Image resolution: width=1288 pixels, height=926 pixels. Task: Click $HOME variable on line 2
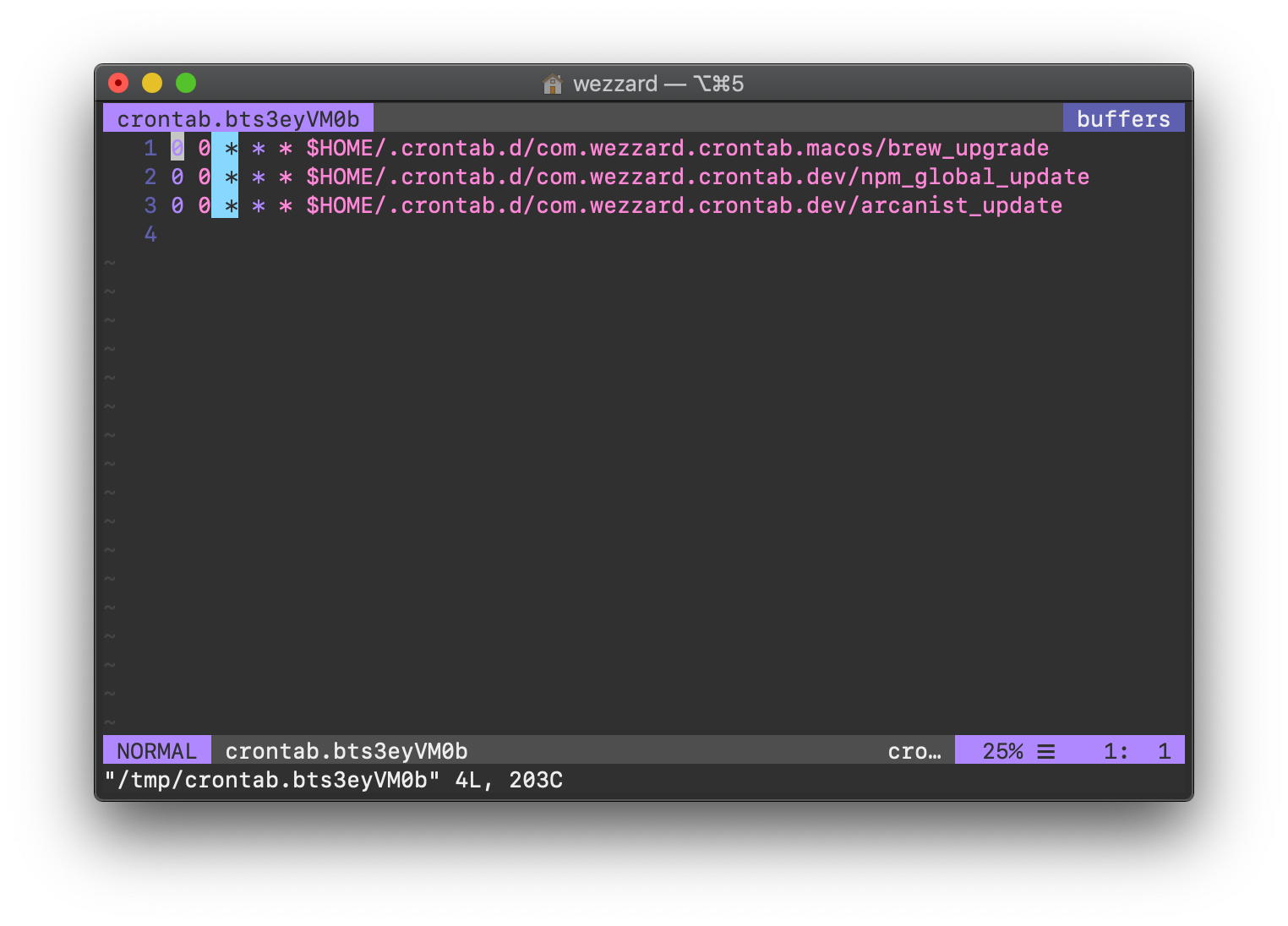coord(340,177)
